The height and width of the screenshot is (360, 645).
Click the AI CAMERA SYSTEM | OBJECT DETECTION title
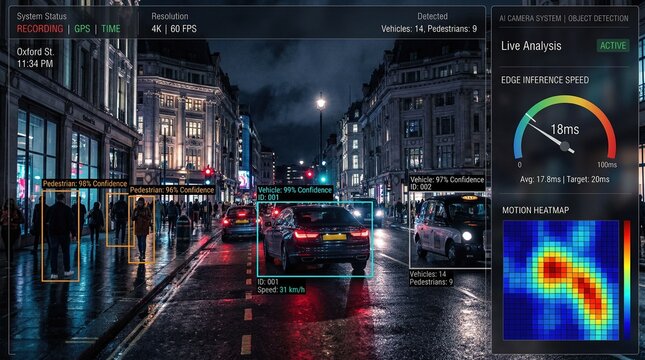point(564,19)
